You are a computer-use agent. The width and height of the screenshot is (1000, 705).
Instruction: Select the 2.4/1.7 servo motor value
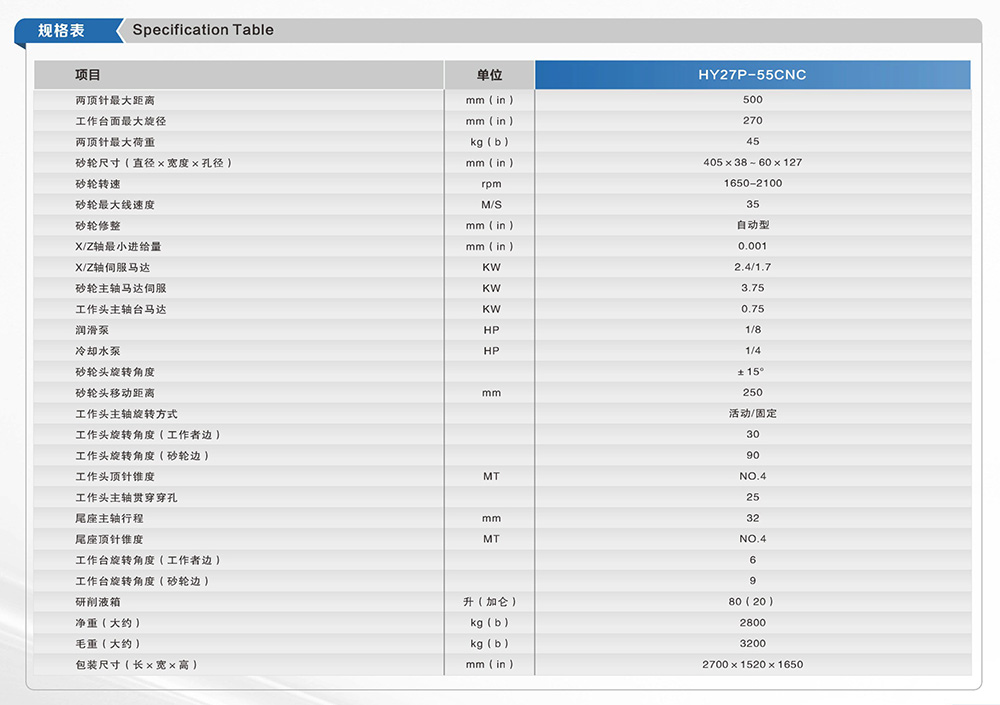(752, 267)
